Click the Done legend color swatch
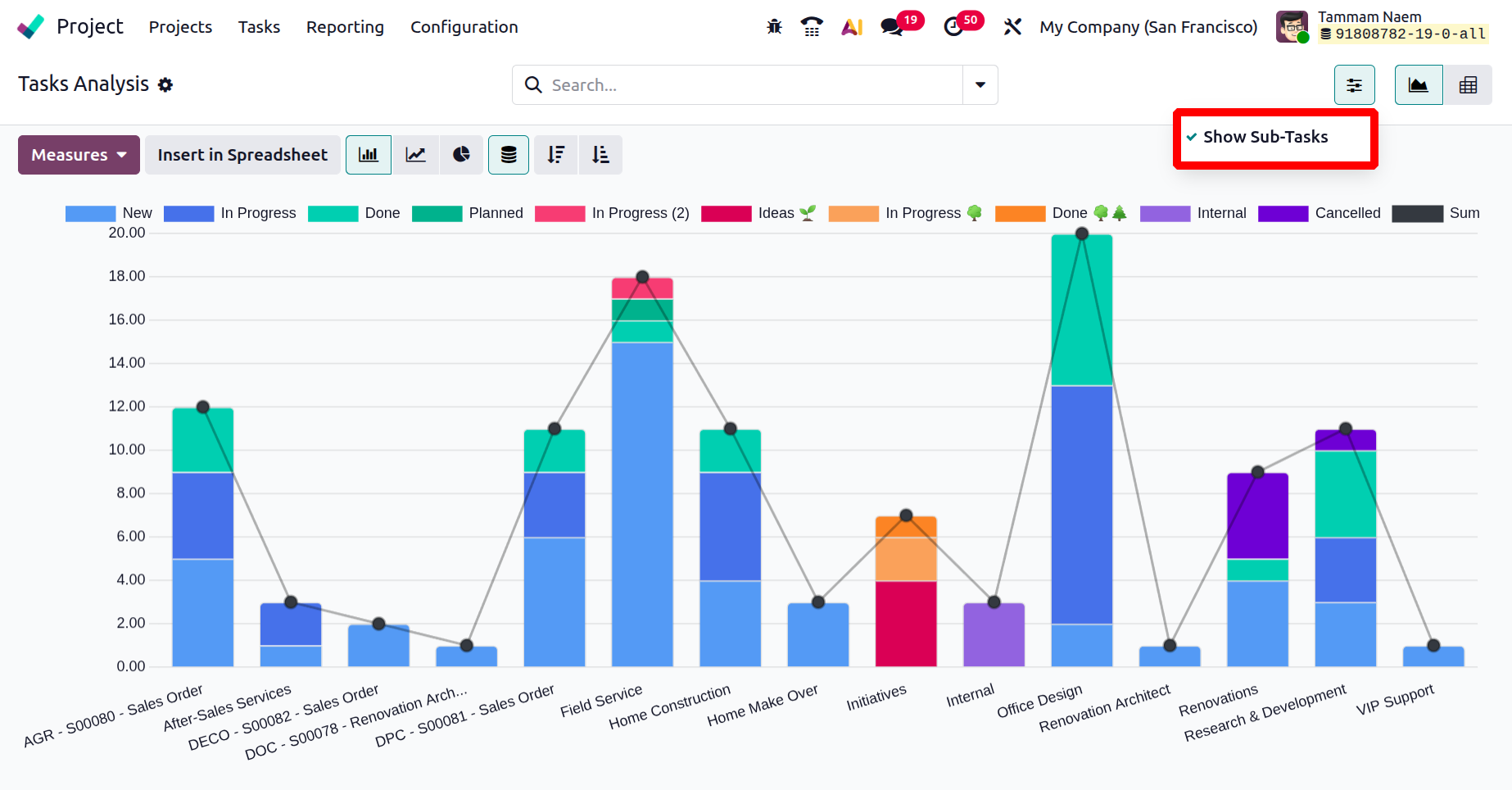Viewport: 1512px width, 790px height. click(333, 213)
